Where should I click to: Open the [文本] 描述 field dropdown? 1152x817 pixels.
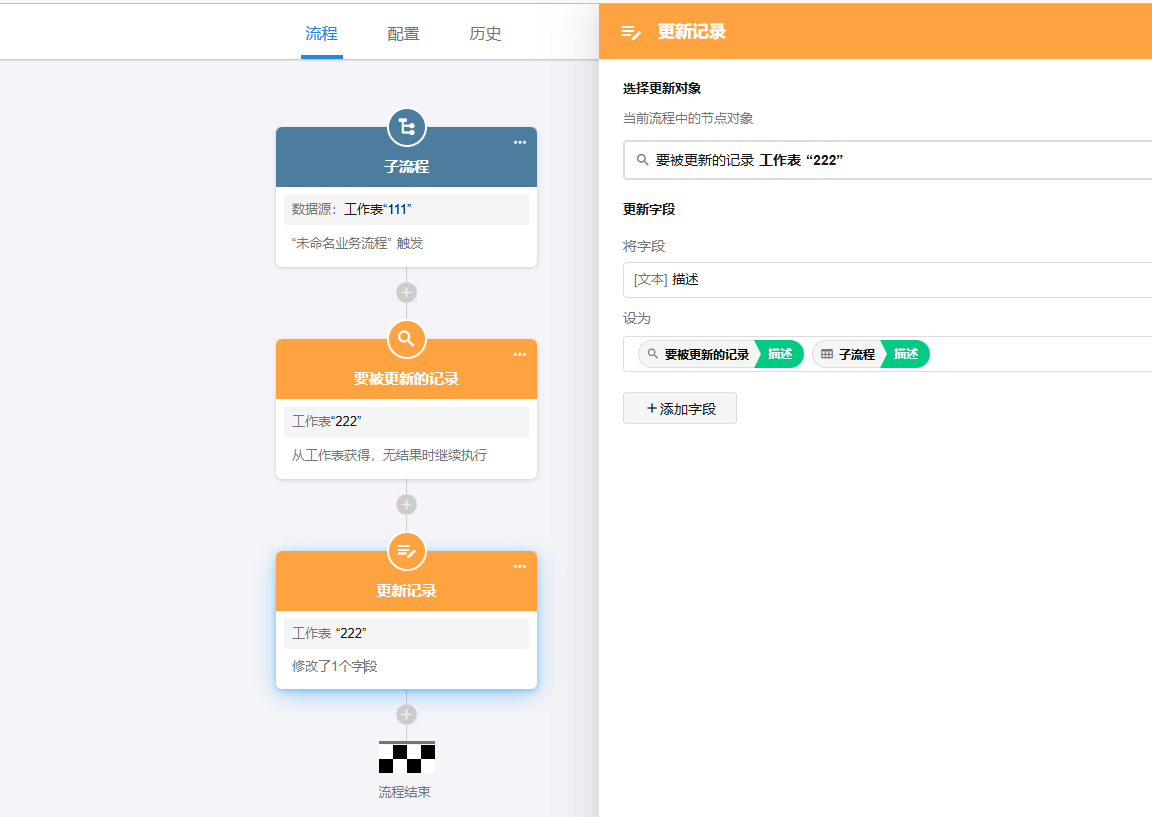(x=888, y=280)
